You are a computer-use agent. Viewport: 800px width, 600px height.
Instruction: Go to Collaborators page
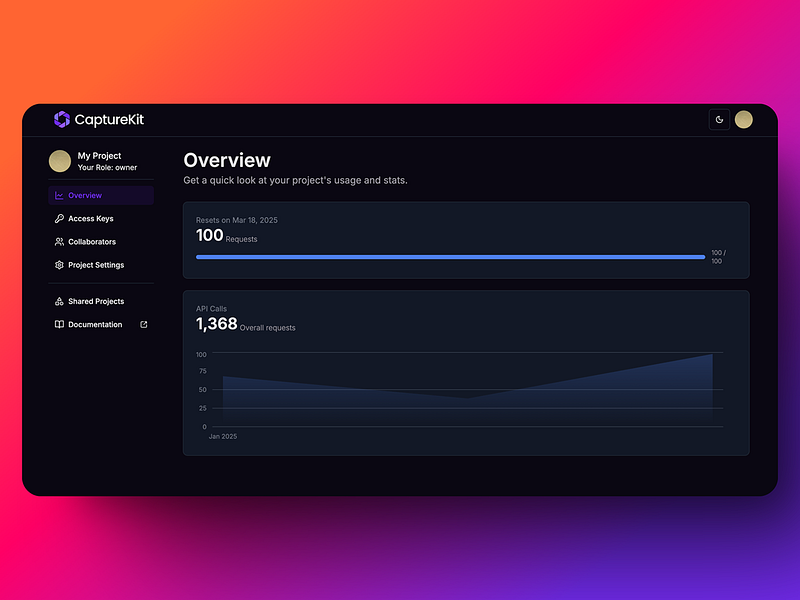click(x=101, y=242)
